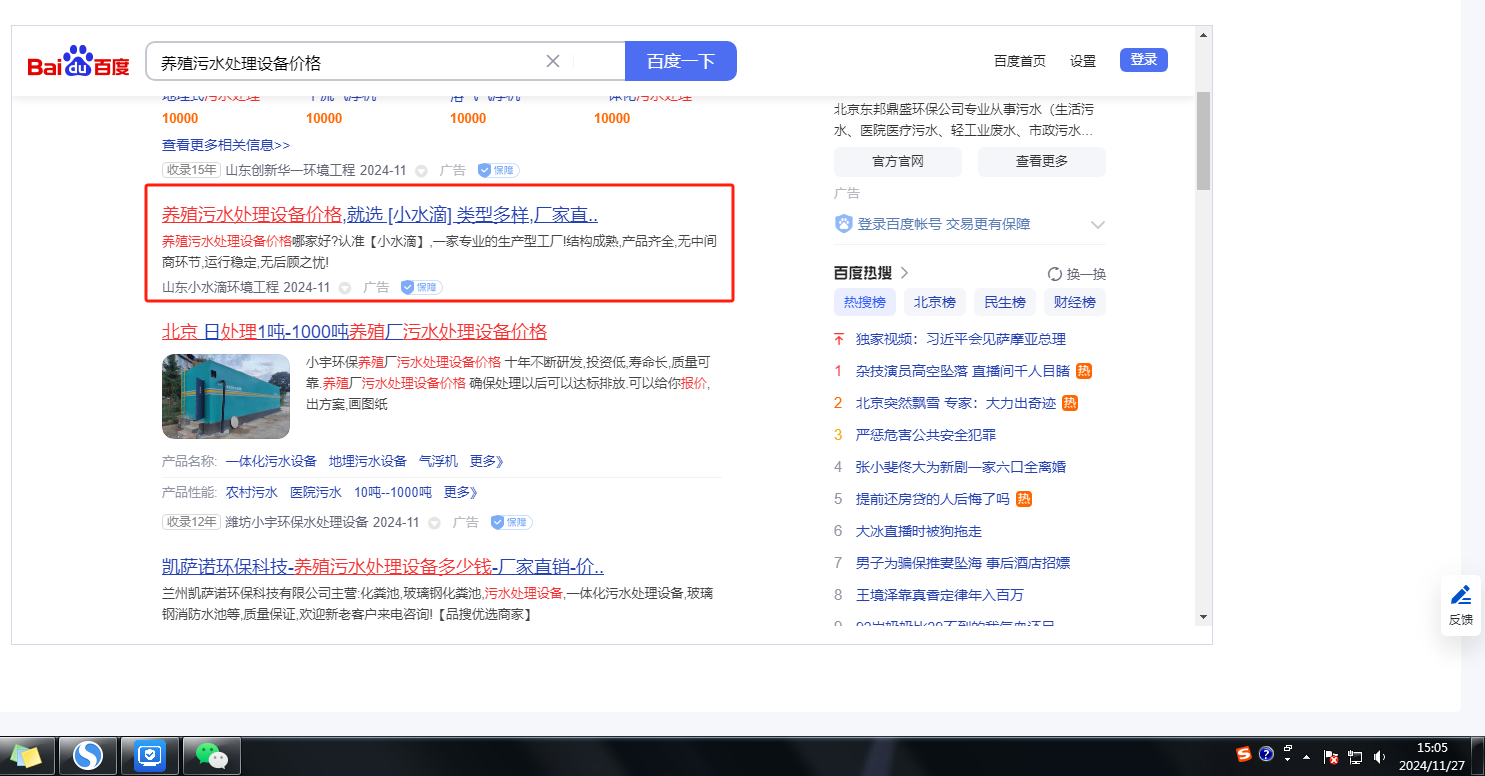
Task: Click the Sogou input method tray icon
Action: pos(1244,754)
